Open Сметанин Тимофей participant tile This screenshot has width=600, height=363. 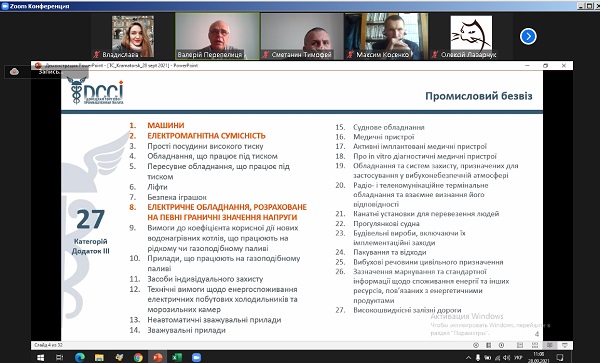click(302, 36)
